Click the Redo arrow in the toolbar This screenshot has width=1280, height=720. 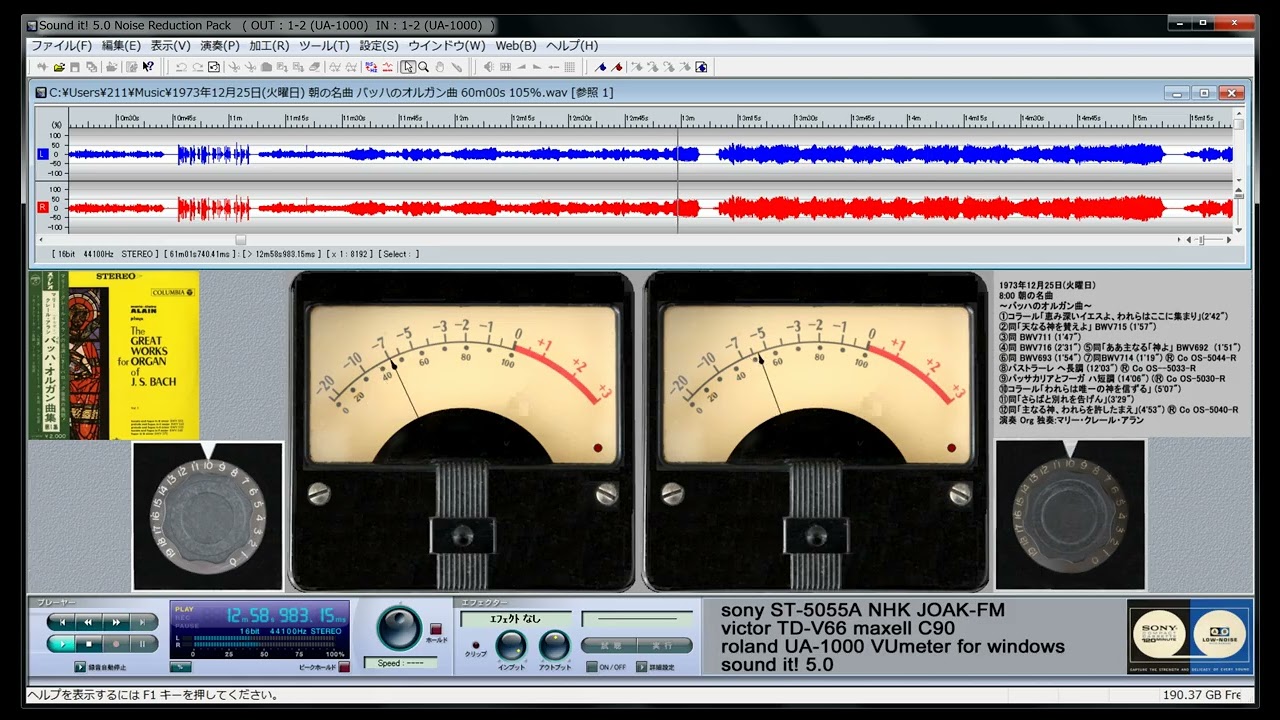pos(198,67)
